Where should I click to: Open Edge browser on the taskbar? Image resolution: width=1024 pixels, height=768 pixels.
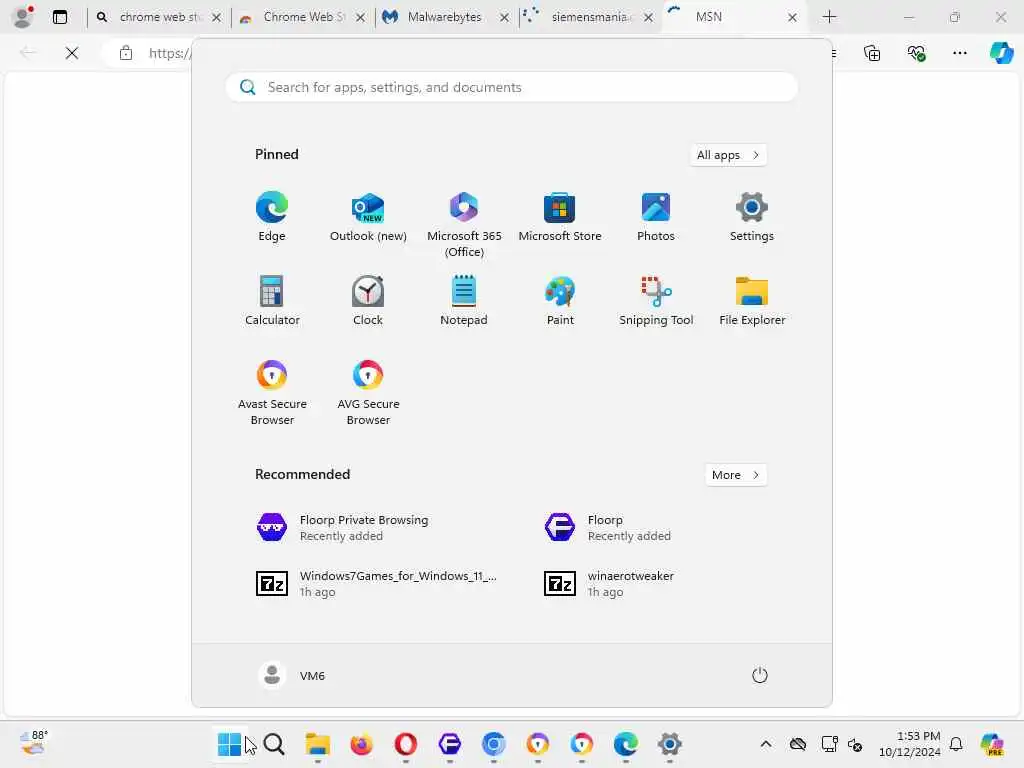pyautogui.click(x=626, y=744)
